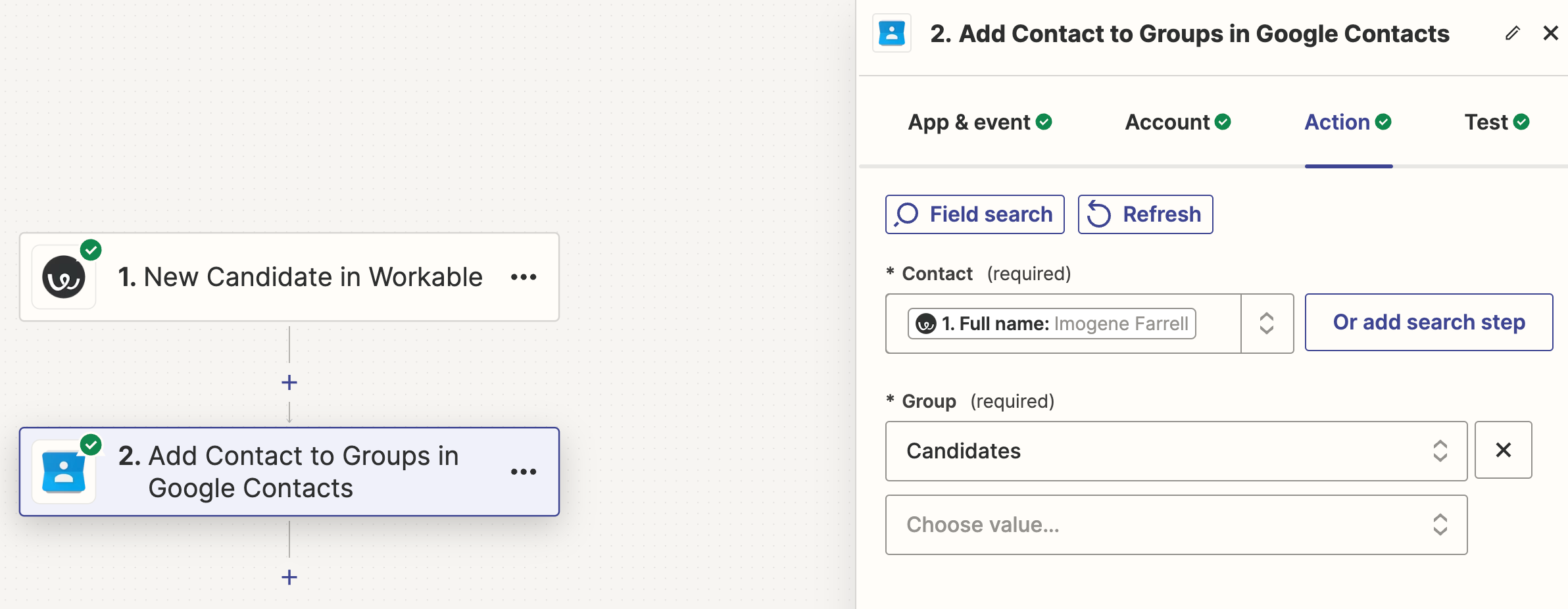This screenshot has width=1568, height=609.
Task: Close the step editor panel
Action: [1550, 34]
